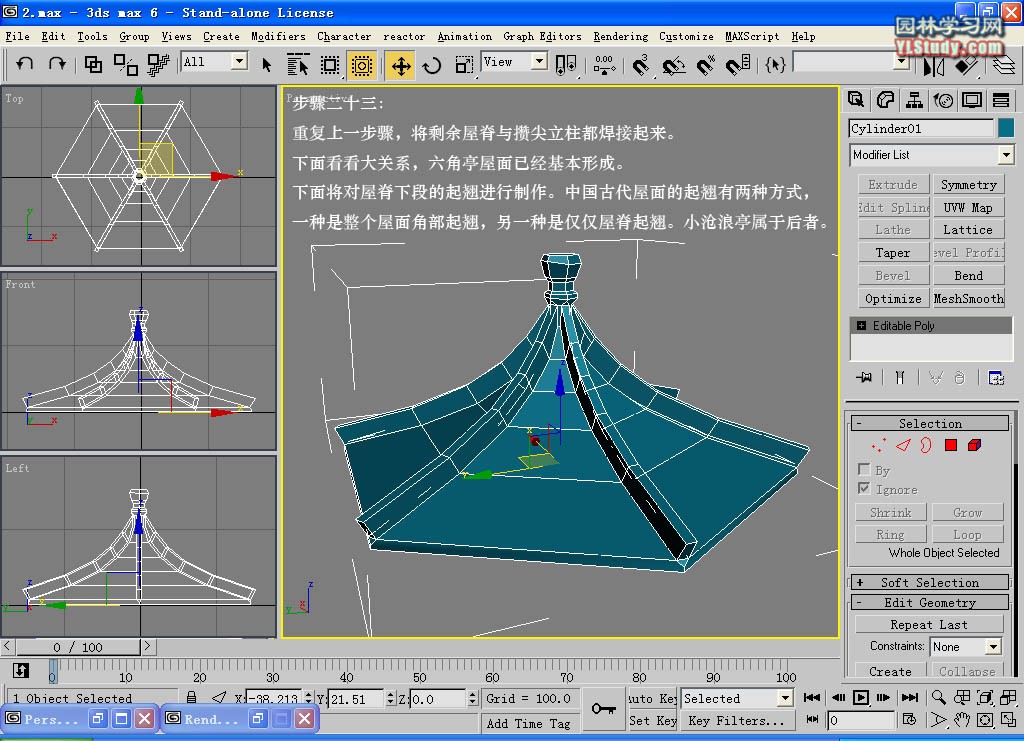The image size is (1024, 741).
Task: Open the Graph Editors menu
Action: pos(542,37)
